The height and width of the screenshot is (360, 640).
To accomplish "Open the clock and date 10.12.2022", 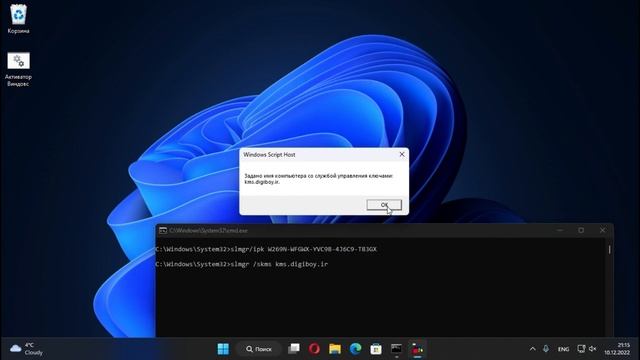I will pyautogui.click(x=618, y=349).
